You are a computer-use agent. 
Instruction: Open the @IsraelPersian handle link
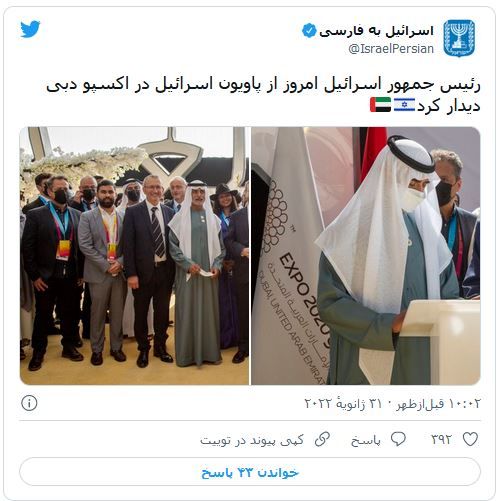(391, 49)
